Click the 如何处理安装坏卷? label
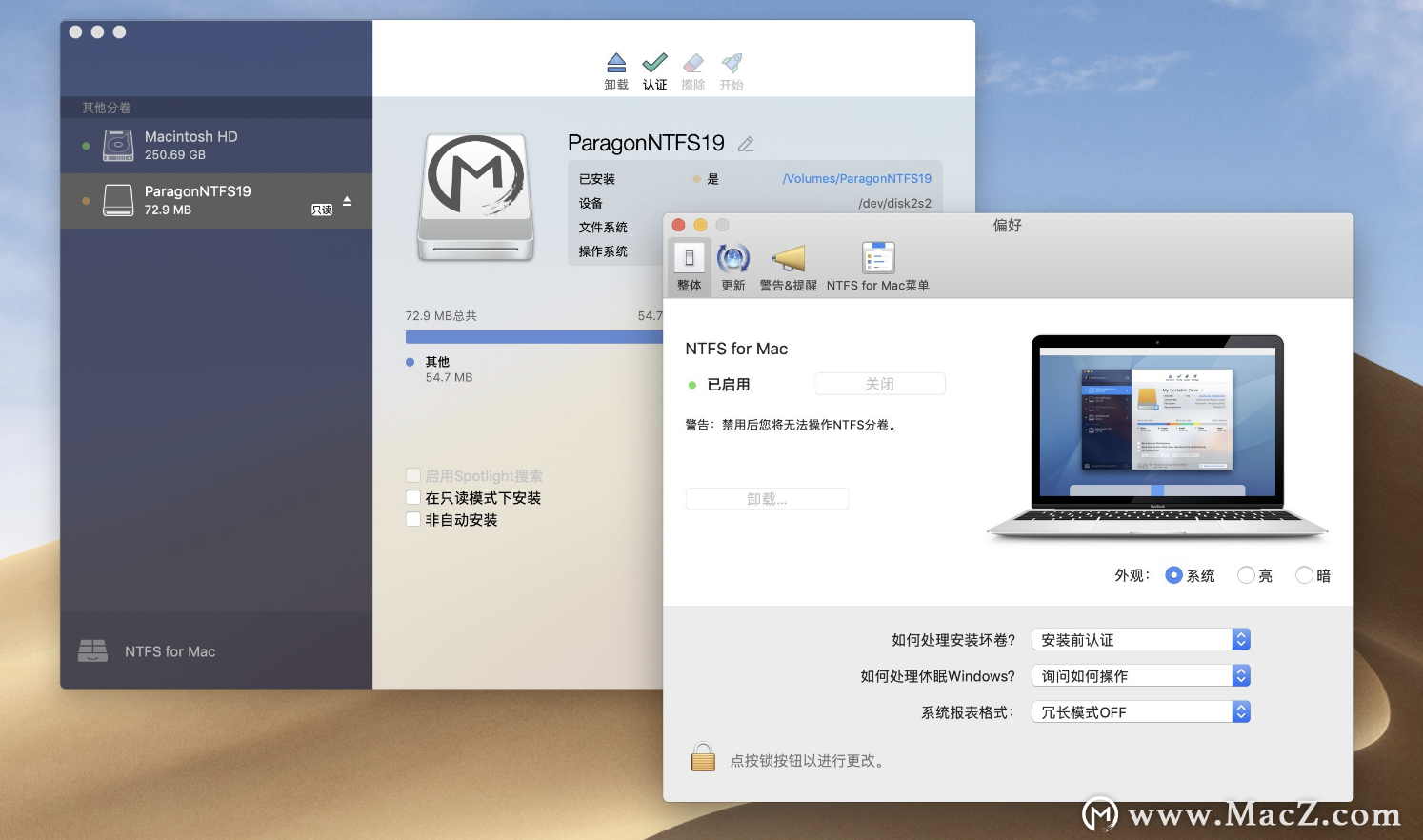The height and width of the screenshot is (840, 1423). 953,640
